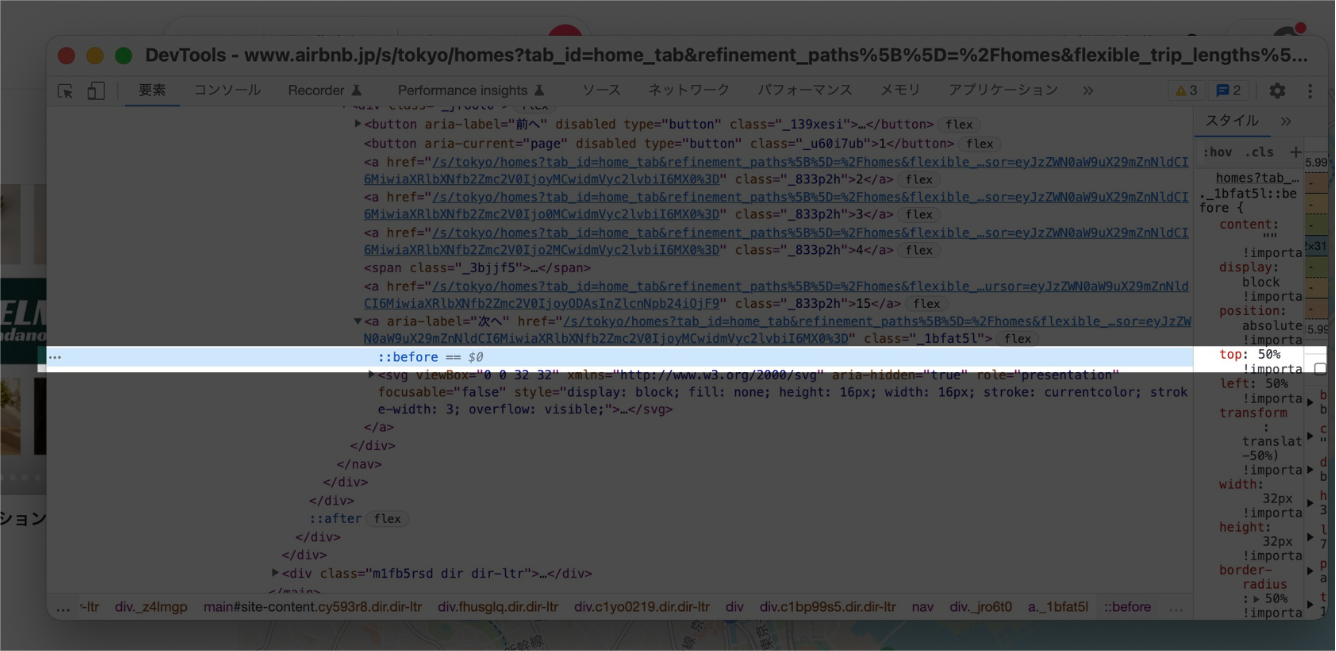Open the DevTools settings gear
1336x651 pixels.
[1277, 90]
